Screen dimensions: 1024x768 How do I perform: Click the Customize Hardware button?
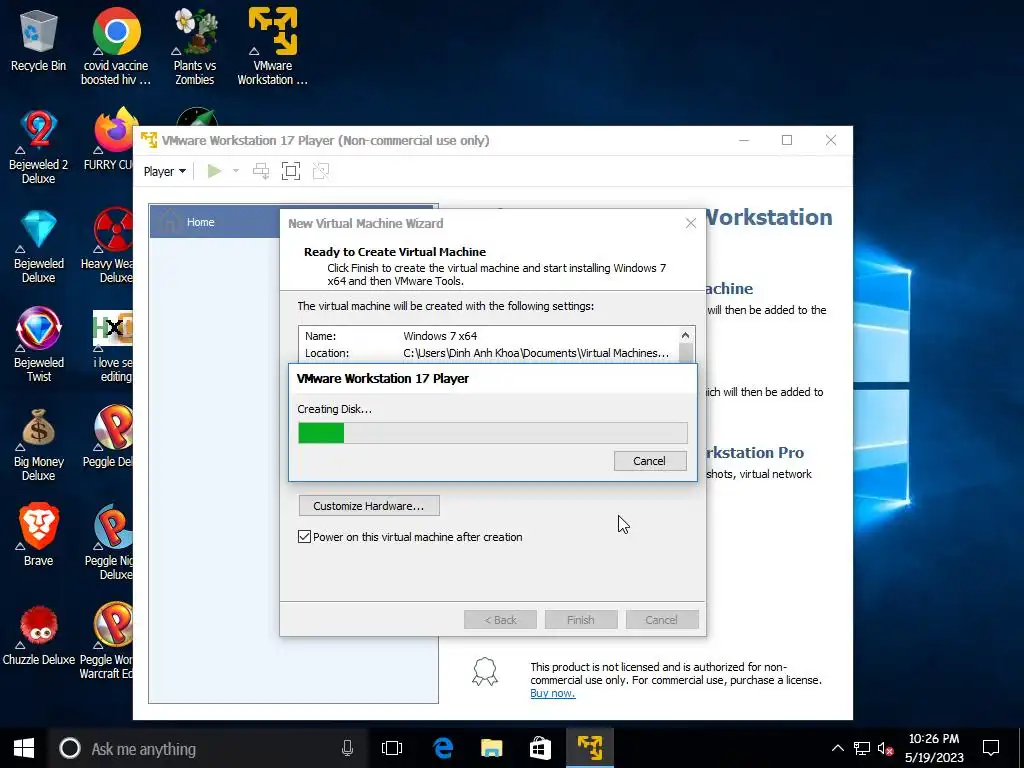tap(369, 505)
